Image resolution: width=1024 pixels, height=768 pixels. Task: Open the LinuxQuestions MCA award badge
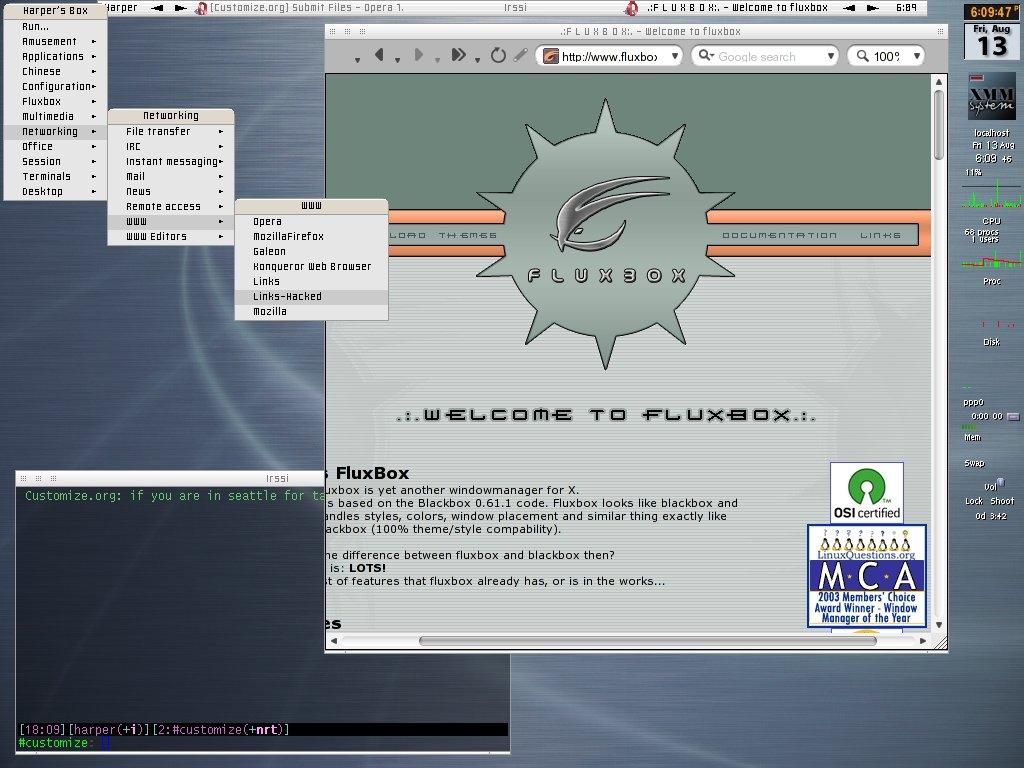pyautogui.click(x=867, y=576)
